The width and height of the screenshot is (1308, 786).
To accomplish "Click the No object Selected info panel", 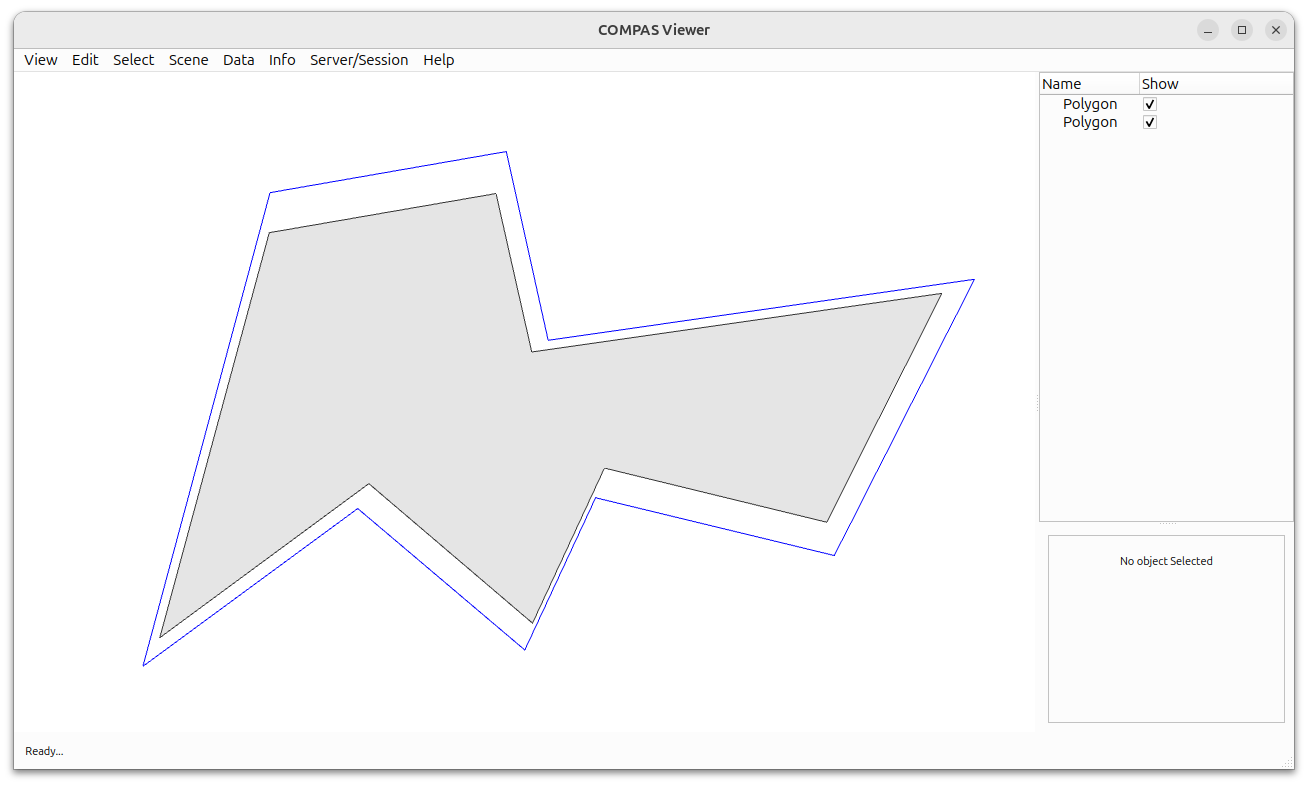I will tap(1166, 561).
